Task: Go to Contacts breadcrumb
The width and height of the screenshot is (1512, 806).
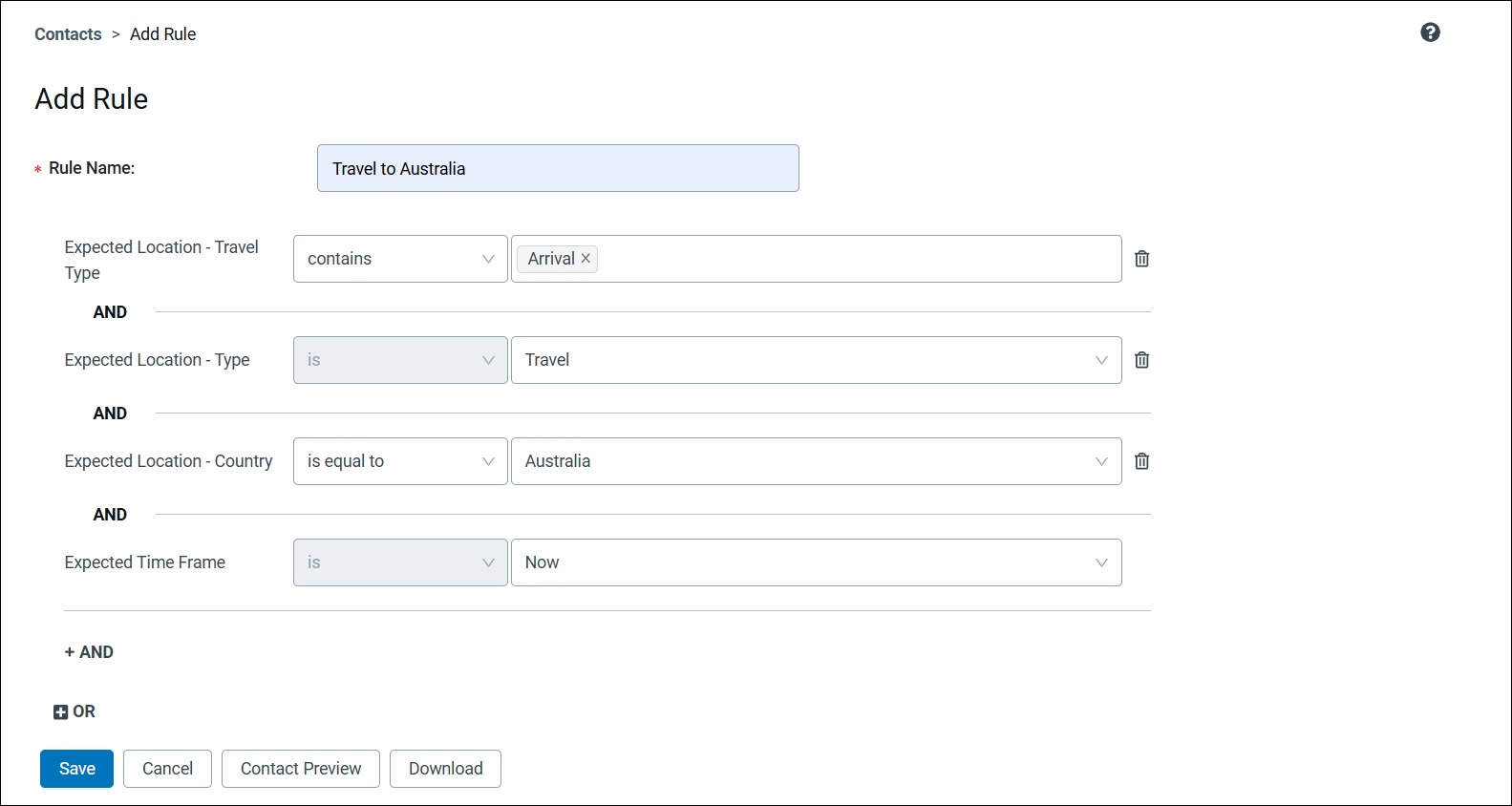Action: click(x=68, y=34)
